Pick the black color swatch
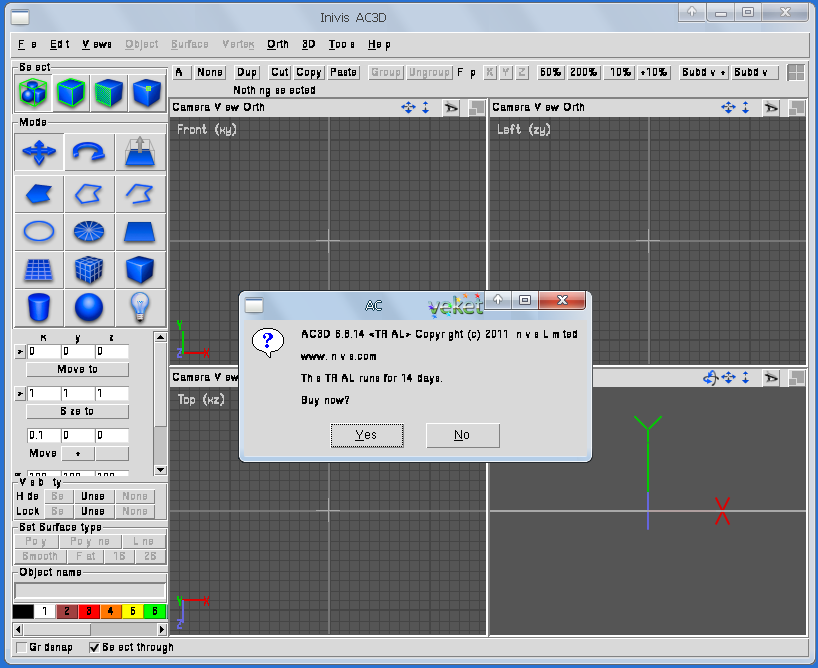The image size is (818, 668). [x=23, y=611]
